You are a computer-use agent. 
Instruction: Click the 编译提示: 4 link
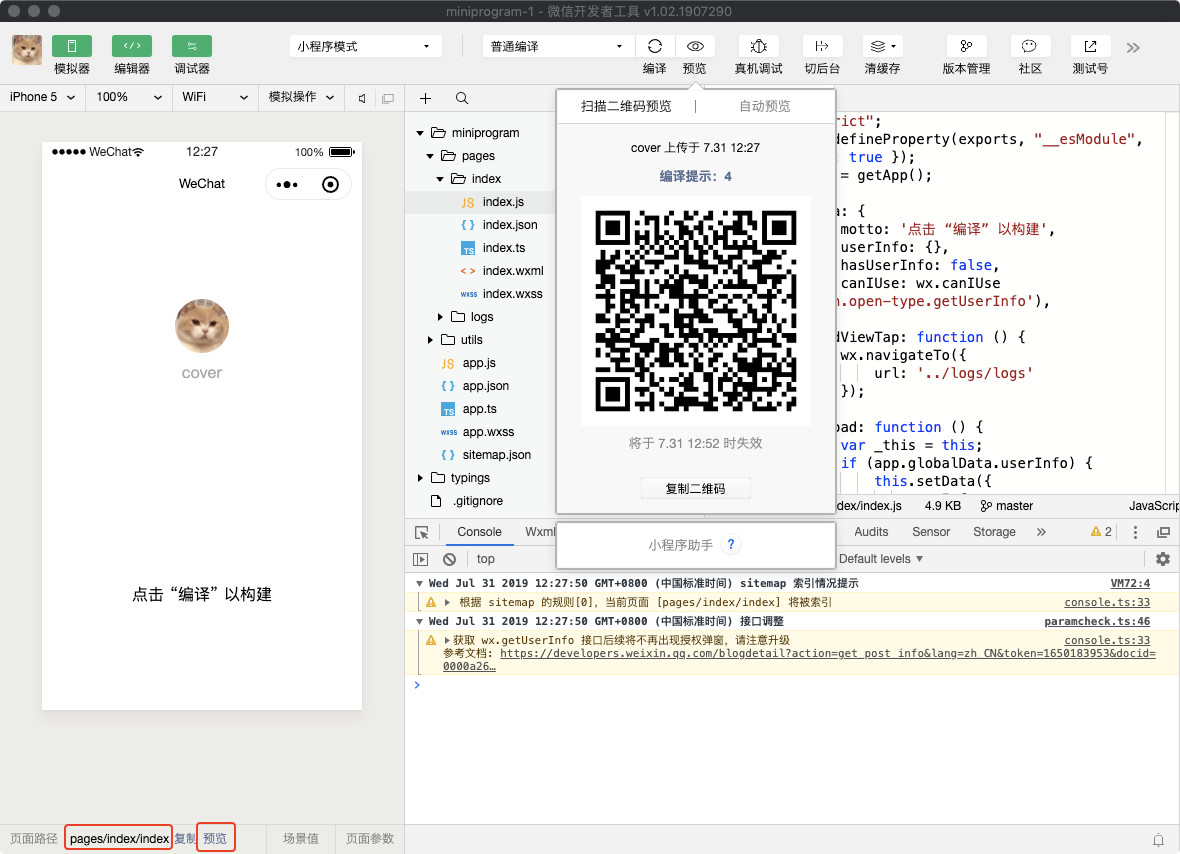tap(695, 176)
